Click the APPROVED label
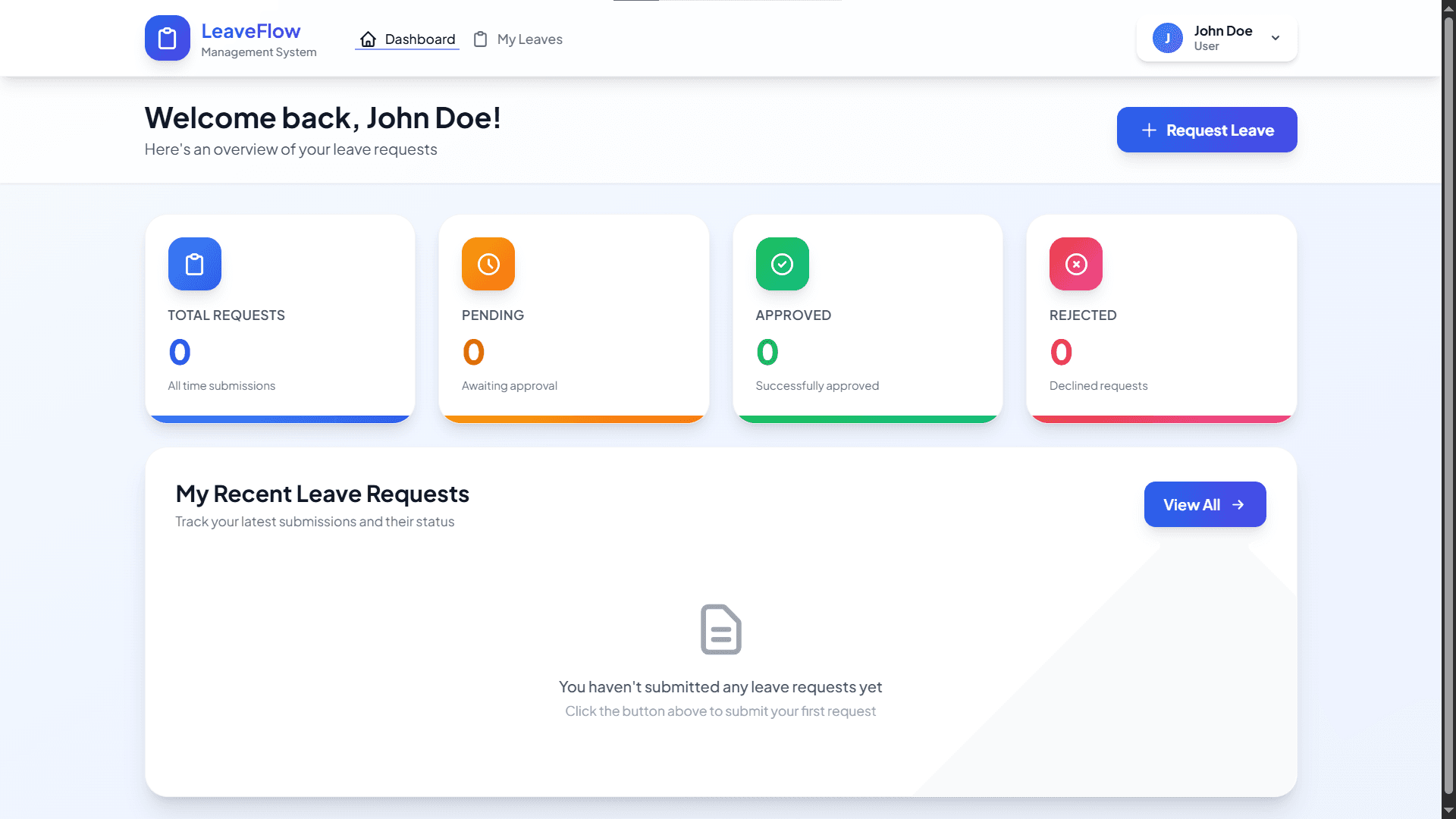Viewport: 1456px width, 819px height. [793, 315]
